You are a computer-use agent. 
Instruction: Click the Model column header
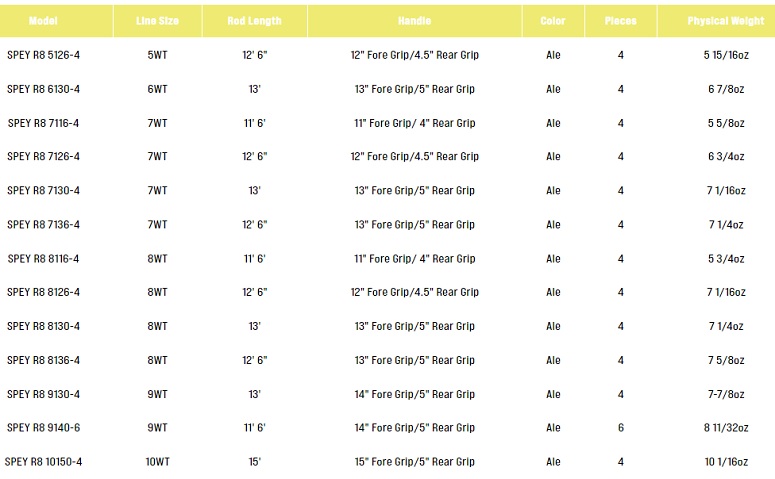point(43,21)
